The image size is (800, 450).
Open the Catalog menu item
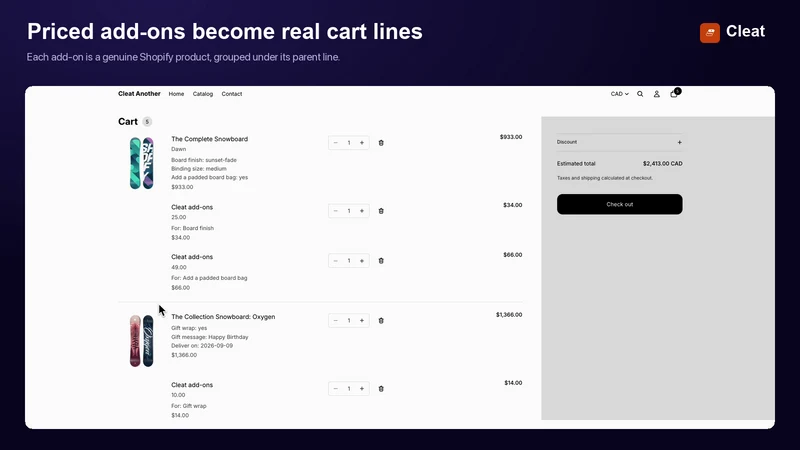tap(203, 94)
